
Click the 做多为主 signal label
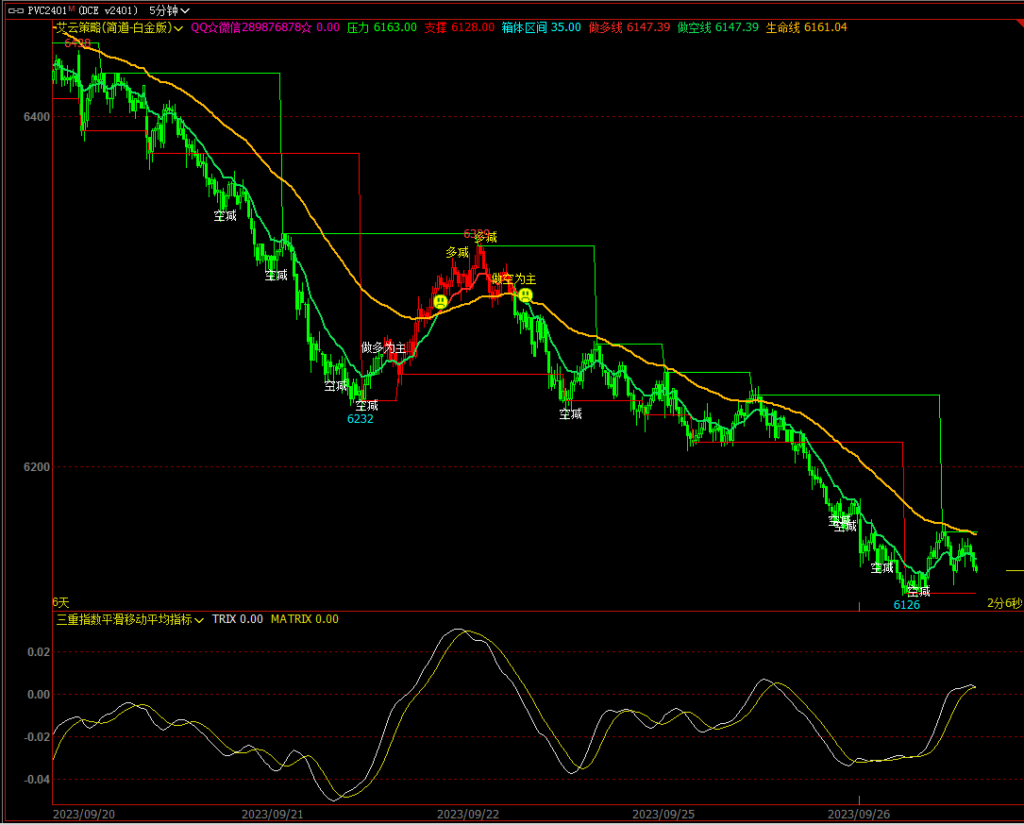tap(383, 347)
